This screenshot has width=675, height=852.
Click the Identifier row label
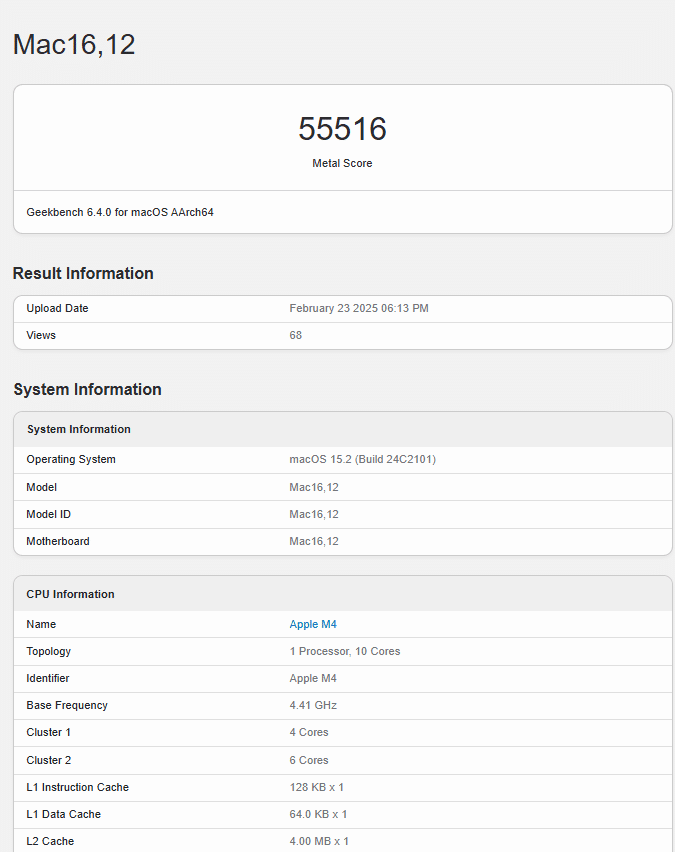click(48, 678)
